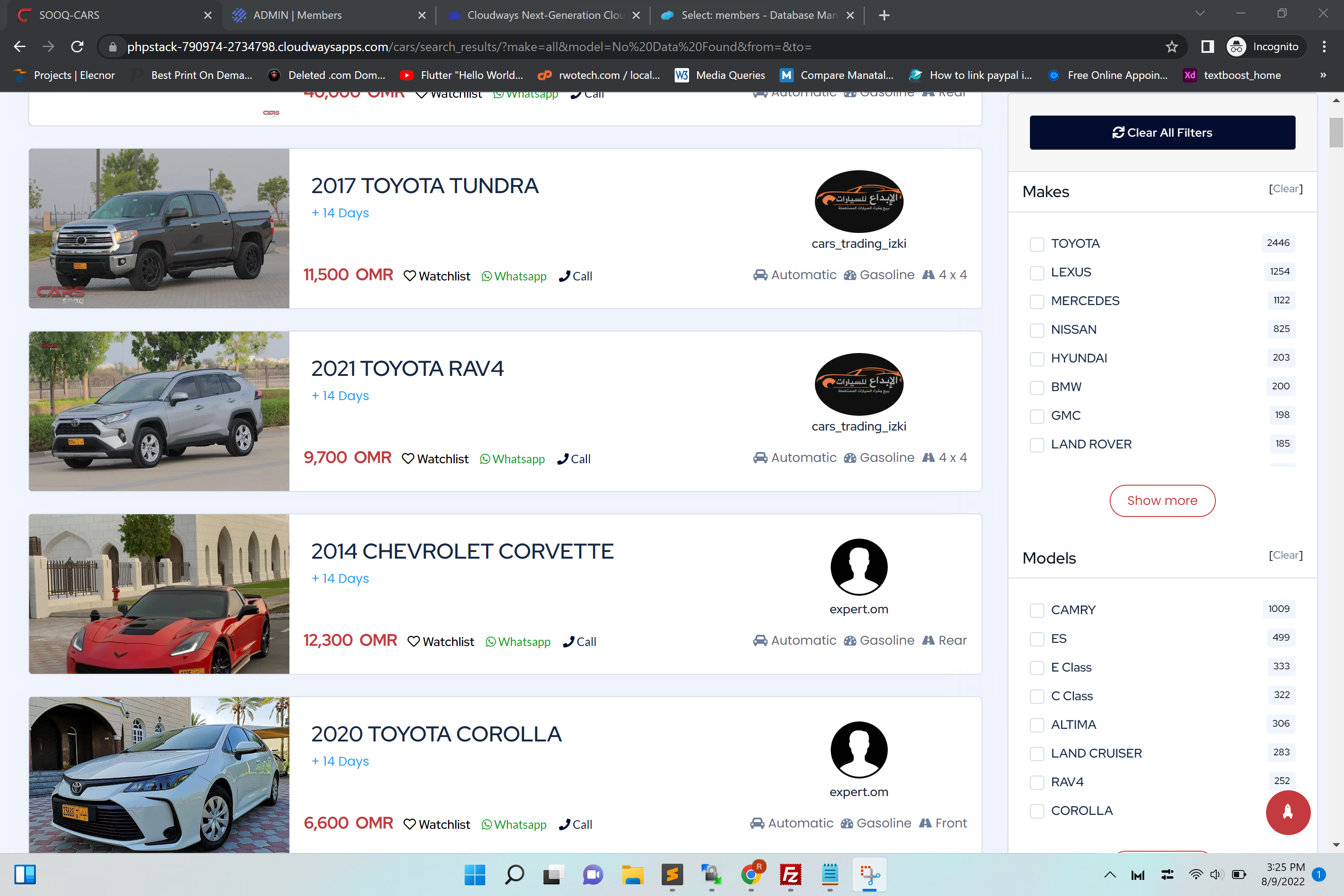Reload the current page
The image size is (1344, 896).
pos(77,46)
